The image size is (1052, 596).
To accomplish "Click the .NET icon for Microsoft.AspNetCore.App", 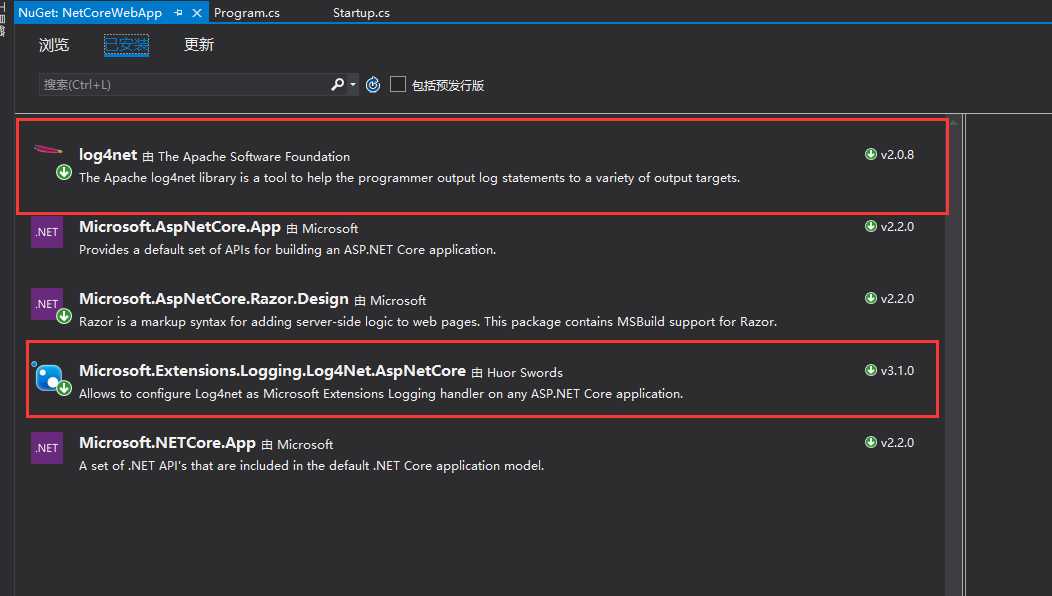I will coord(47,232).
